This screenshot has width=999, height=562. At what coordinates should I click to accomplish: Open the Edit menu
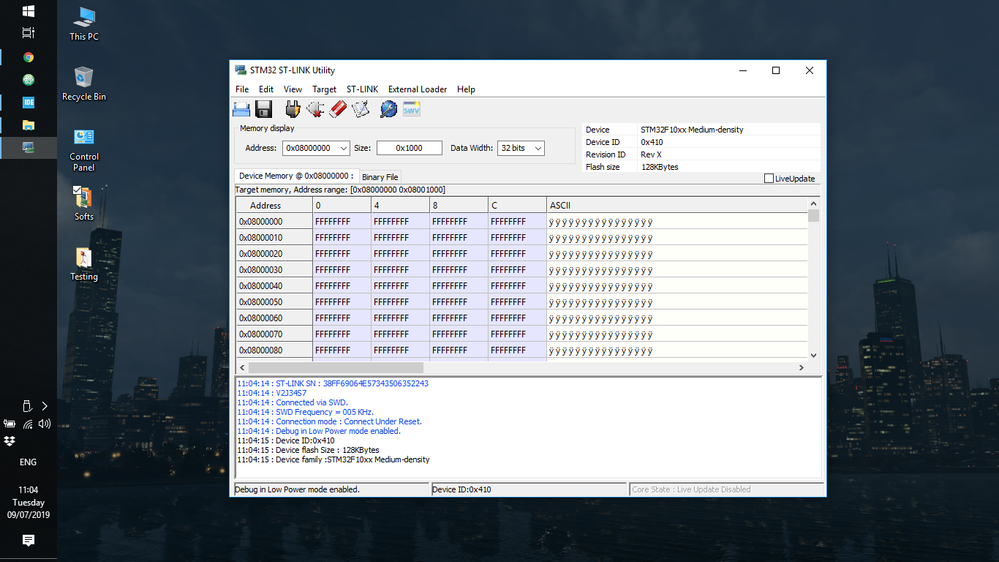click(266, 89)
